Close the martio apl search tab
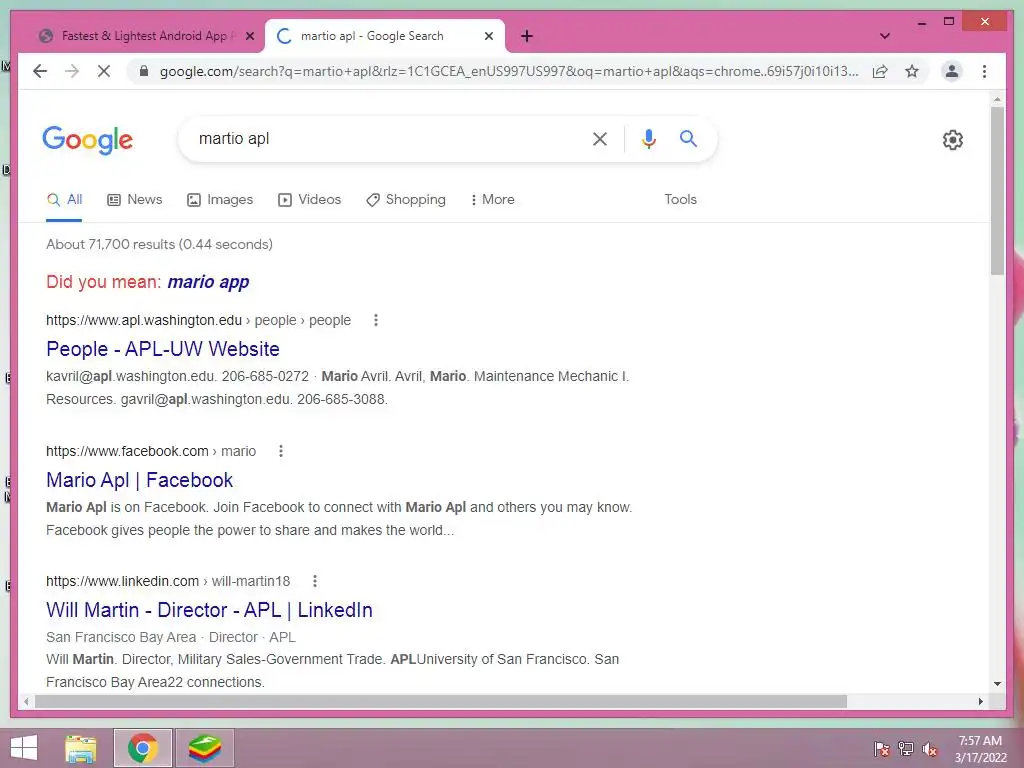 (x=488, y=36)
